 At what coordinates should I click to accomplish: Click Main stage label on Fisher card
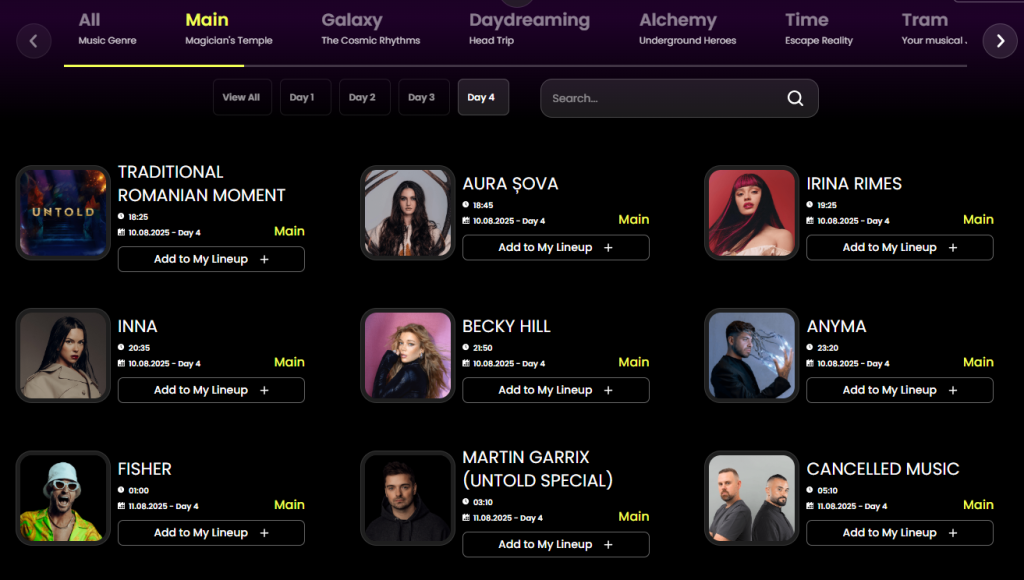[x=289, y=505]
